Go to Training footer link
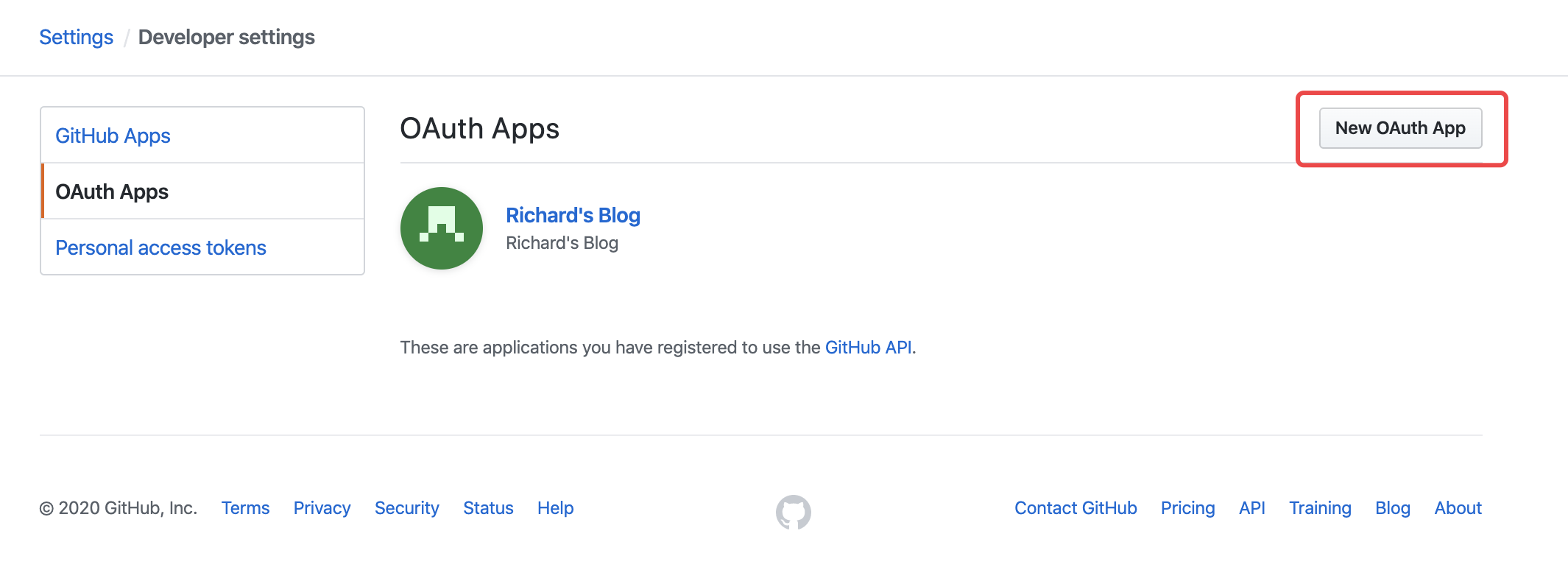The image size is (1568, 570). [x=1320, y=508]
